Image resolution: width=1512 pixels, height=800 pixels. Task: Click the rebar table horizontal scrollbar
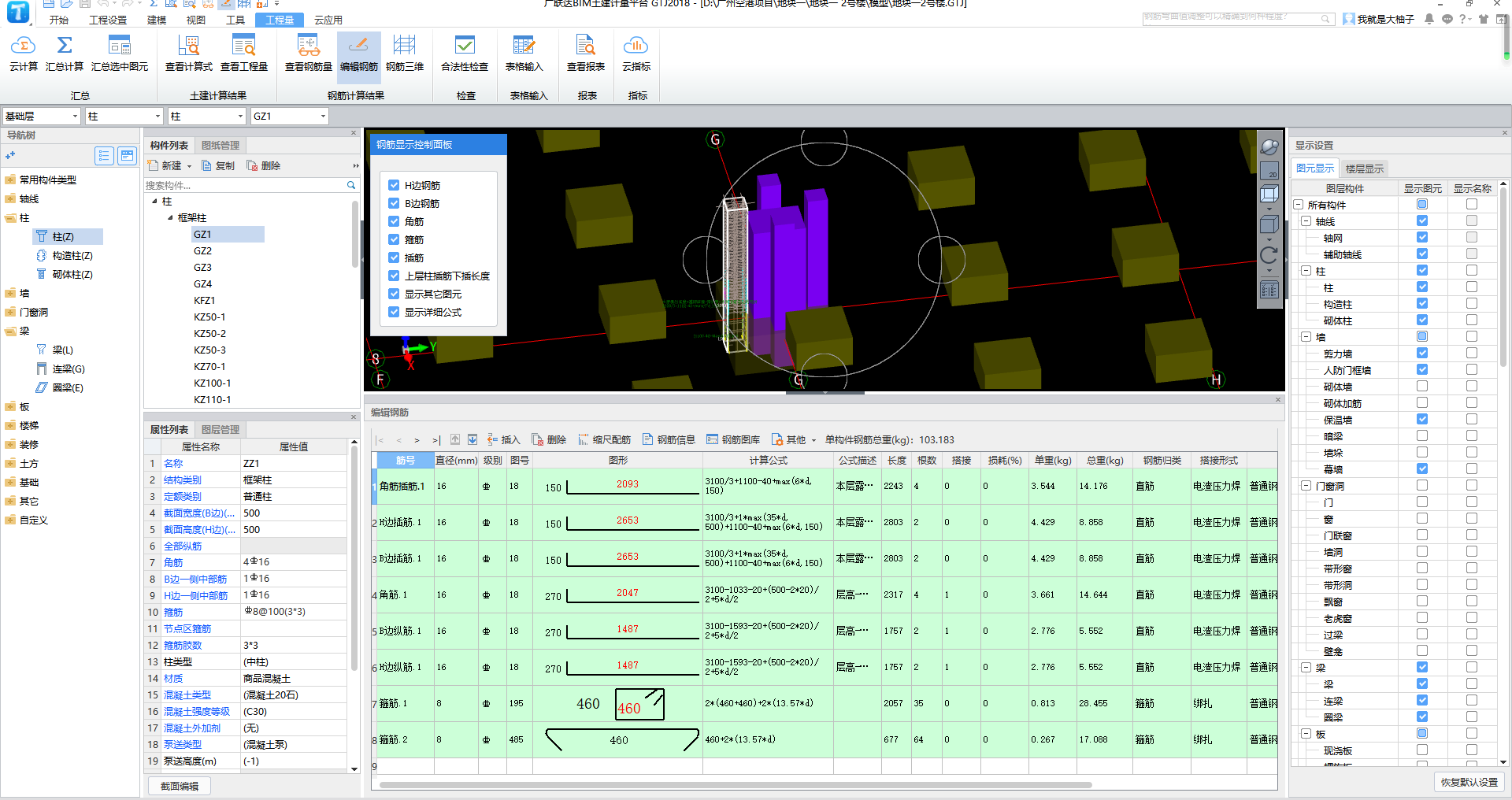pos(736,784)
